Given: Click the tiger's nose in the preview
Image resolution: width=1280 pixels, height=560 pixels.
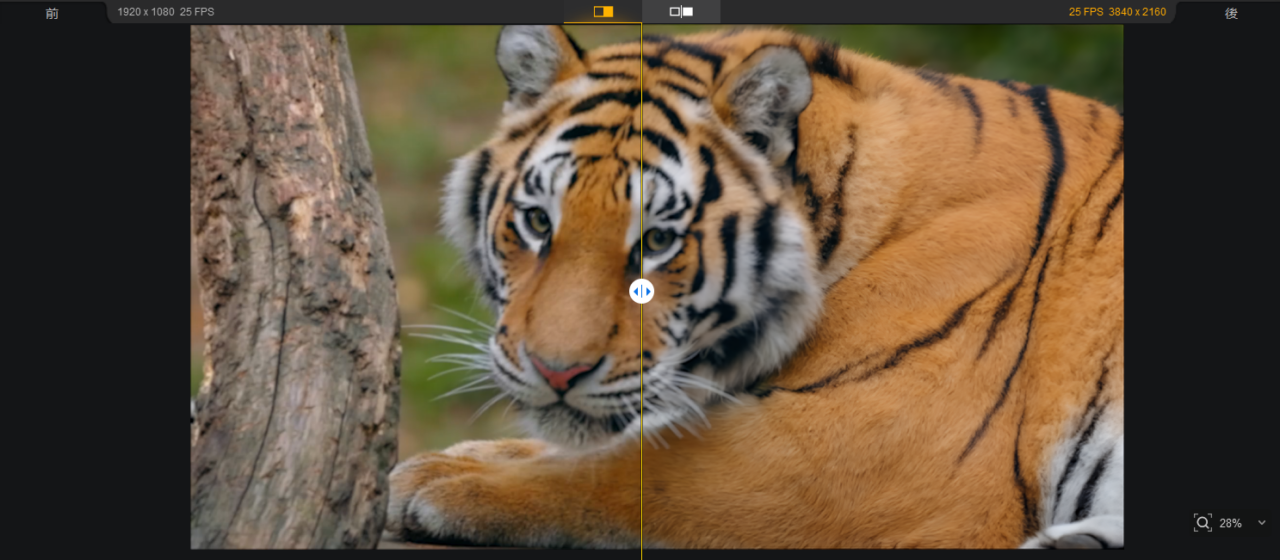Looking at the screenshot, I should [x=562, y=375].
